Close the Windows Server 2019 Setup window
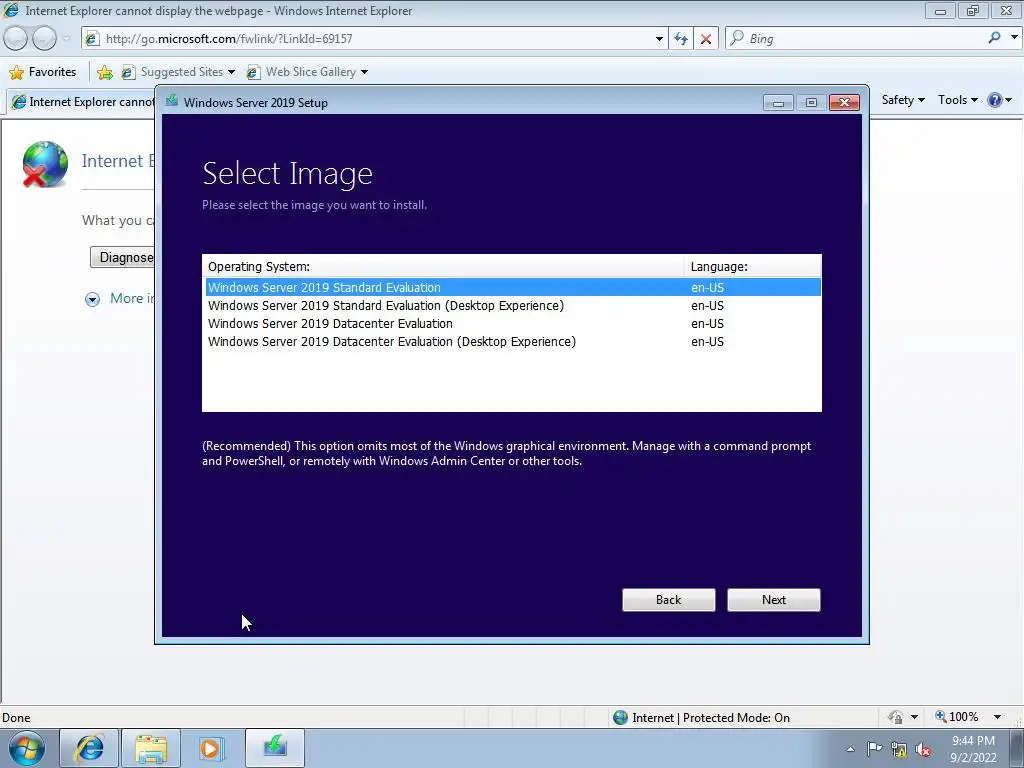Screen dimensions: 1024x768 coord(844,103)
